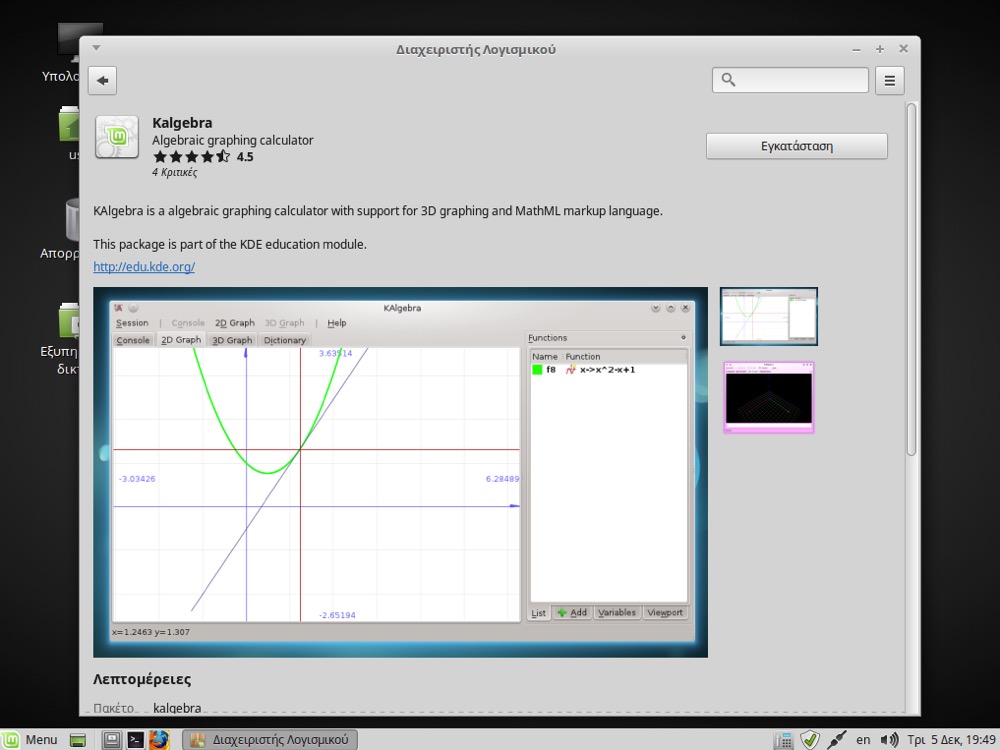Click the Εγκατάσταση install button
This screenshot has width=1000, height=750.
pyautogui.click(x=796, y=146)
